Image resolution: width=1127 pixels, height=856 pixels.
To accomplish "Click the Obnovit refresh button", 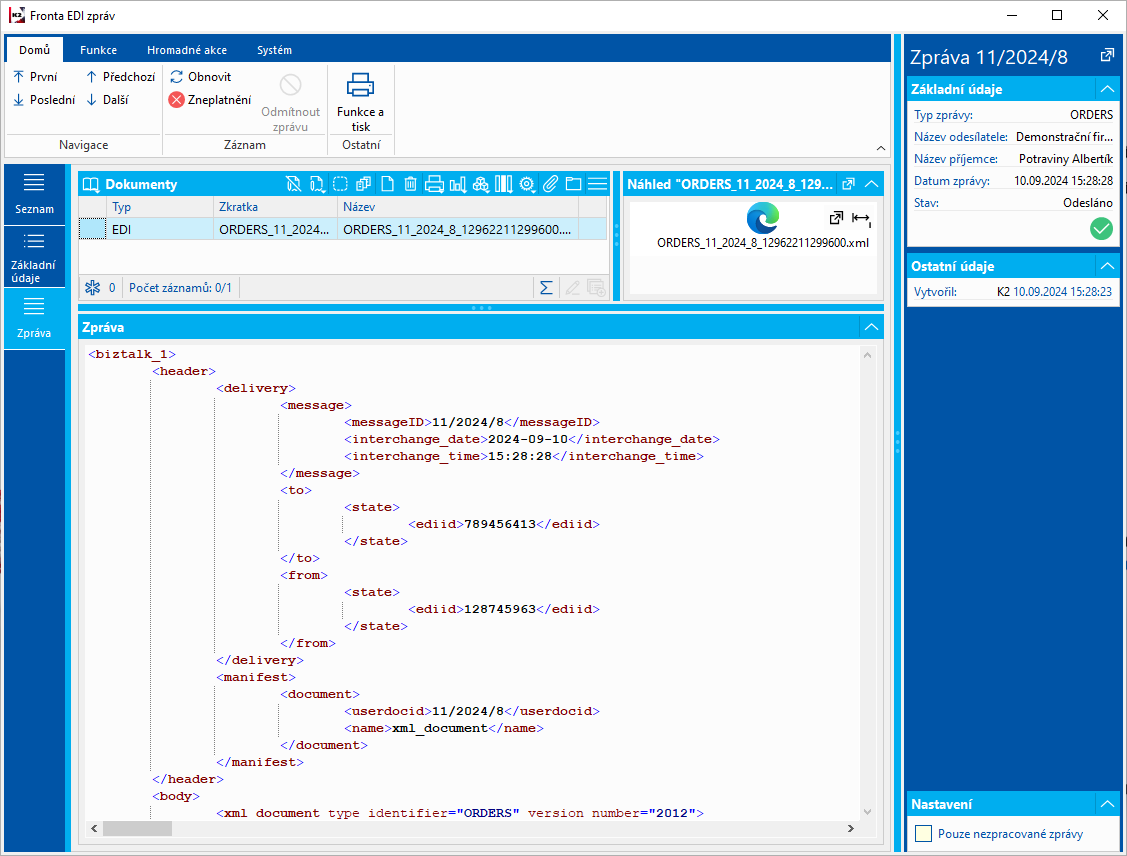I will coord(200,77).
